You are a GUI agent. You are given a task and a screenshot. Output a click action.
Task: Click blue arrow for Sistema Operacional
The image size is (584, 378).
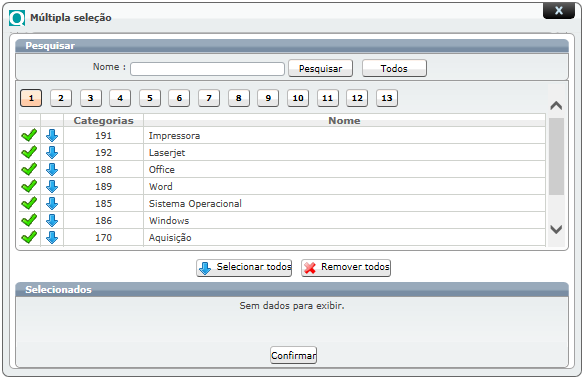[x=52, y=204]
